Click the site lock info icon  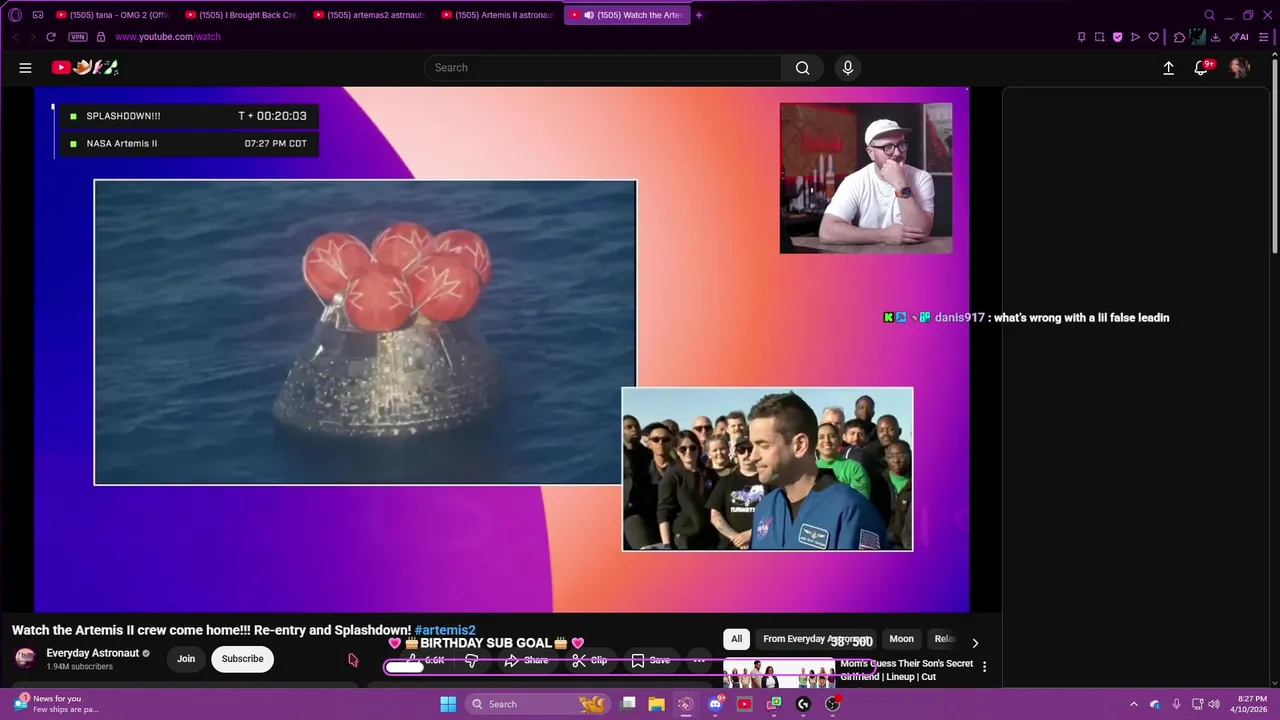(101, 37)
